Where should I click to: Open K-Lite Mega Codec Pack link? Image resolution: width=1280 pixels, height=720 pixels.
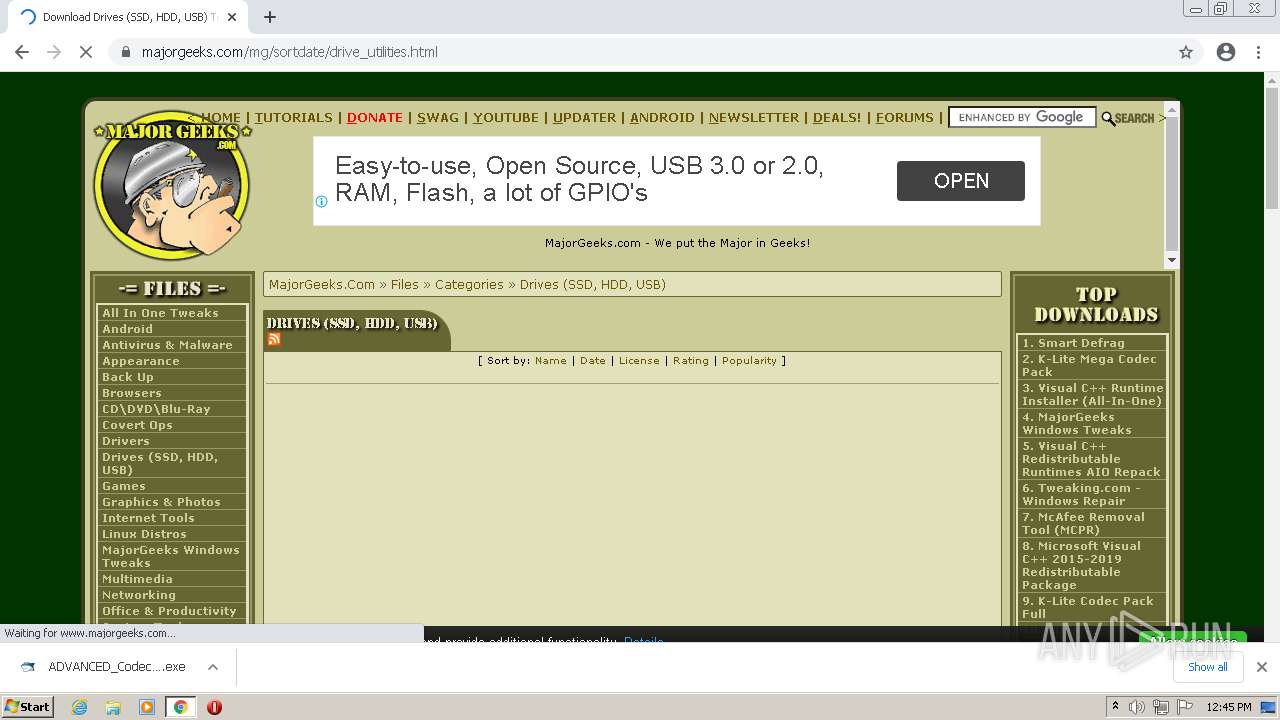1092,365
